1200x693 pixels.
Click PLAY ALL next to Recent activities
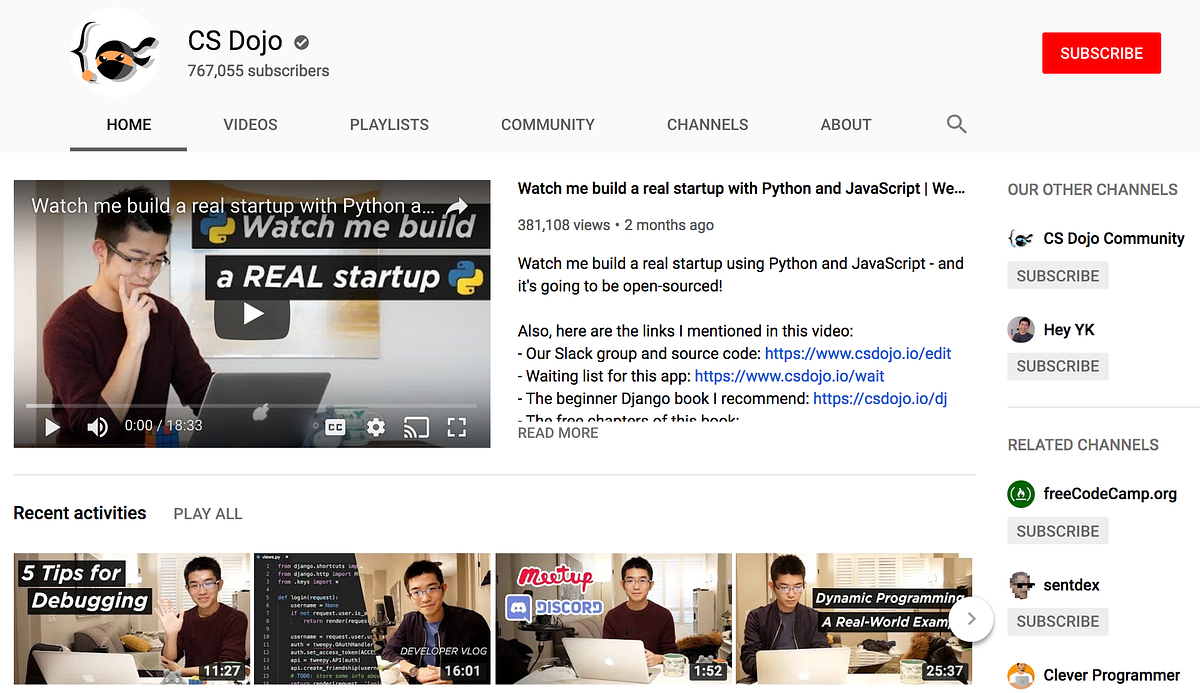(x=207, y=513)
